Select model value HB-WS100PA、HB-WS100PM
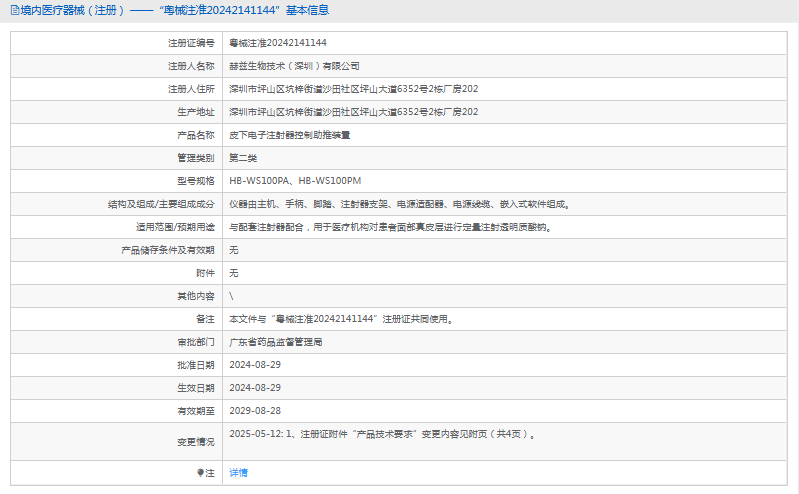 click(x=295, y=181)
